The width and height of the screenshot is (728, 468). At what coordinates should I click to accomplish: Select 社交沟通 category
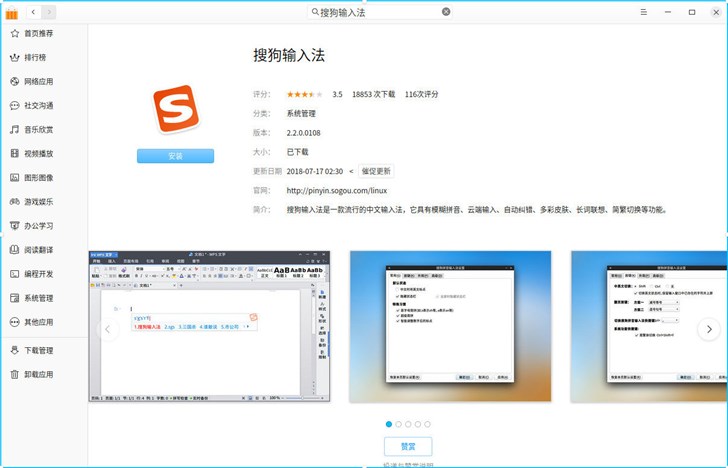[x=39, y=105]
